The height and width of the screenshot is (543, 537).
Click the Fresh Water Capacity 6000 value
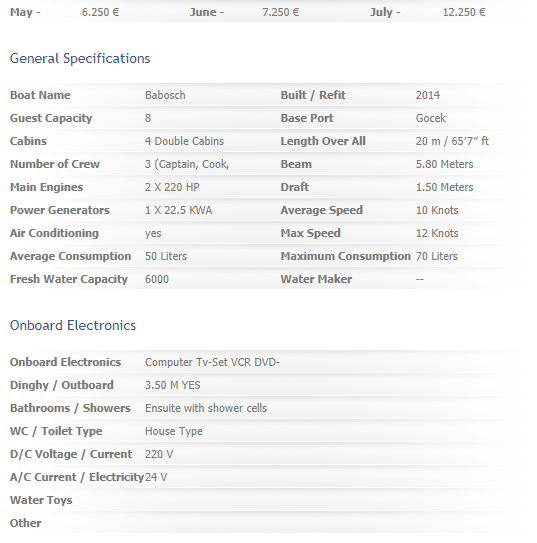pos(157,279)
